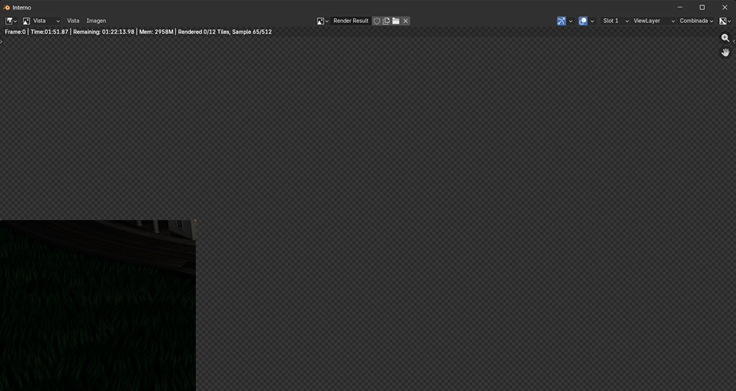Screen dimensions: 736x391
Task: Click the Remaining time status text
Action: (104, 32)
